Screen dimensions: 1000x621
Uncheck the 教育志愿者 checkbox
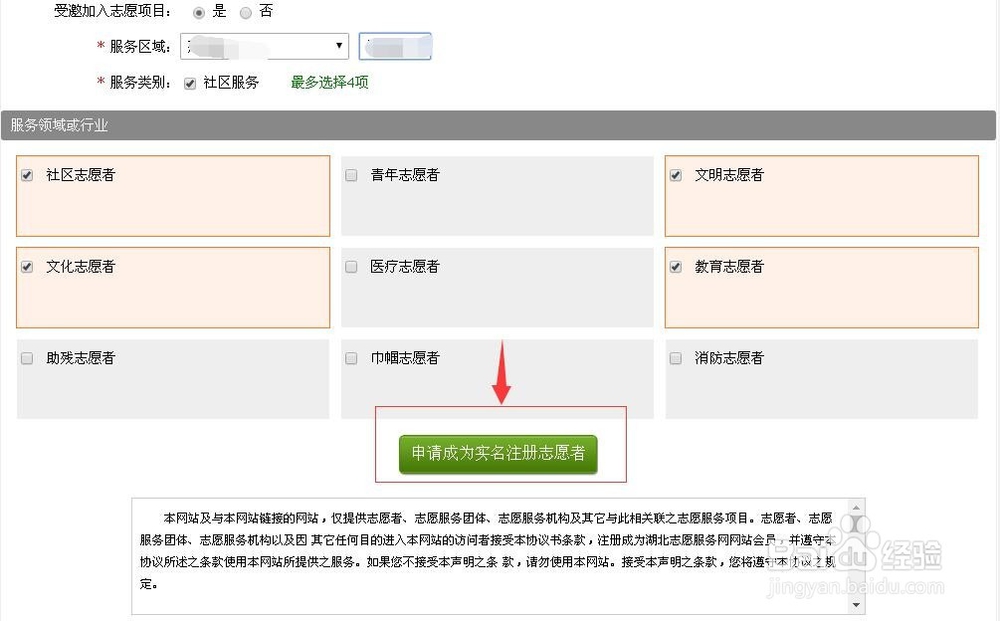(x=674, y=266)
